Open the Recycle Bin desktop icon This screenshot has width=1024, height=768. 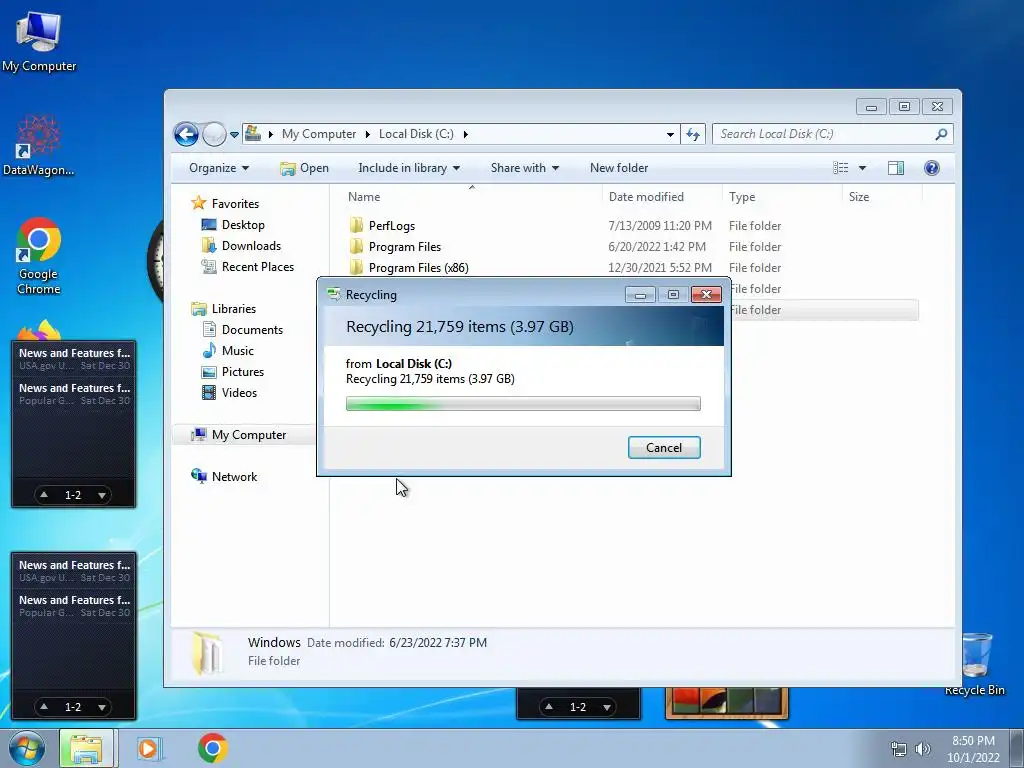pyautogui.click(x=975, y=664)
